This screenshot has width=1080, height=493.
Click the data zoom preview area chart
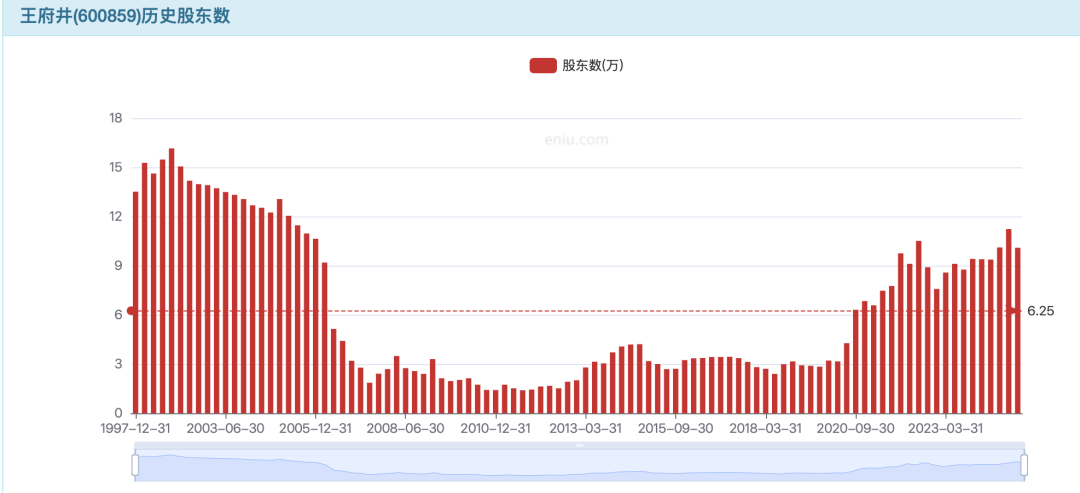click(579, 465)
